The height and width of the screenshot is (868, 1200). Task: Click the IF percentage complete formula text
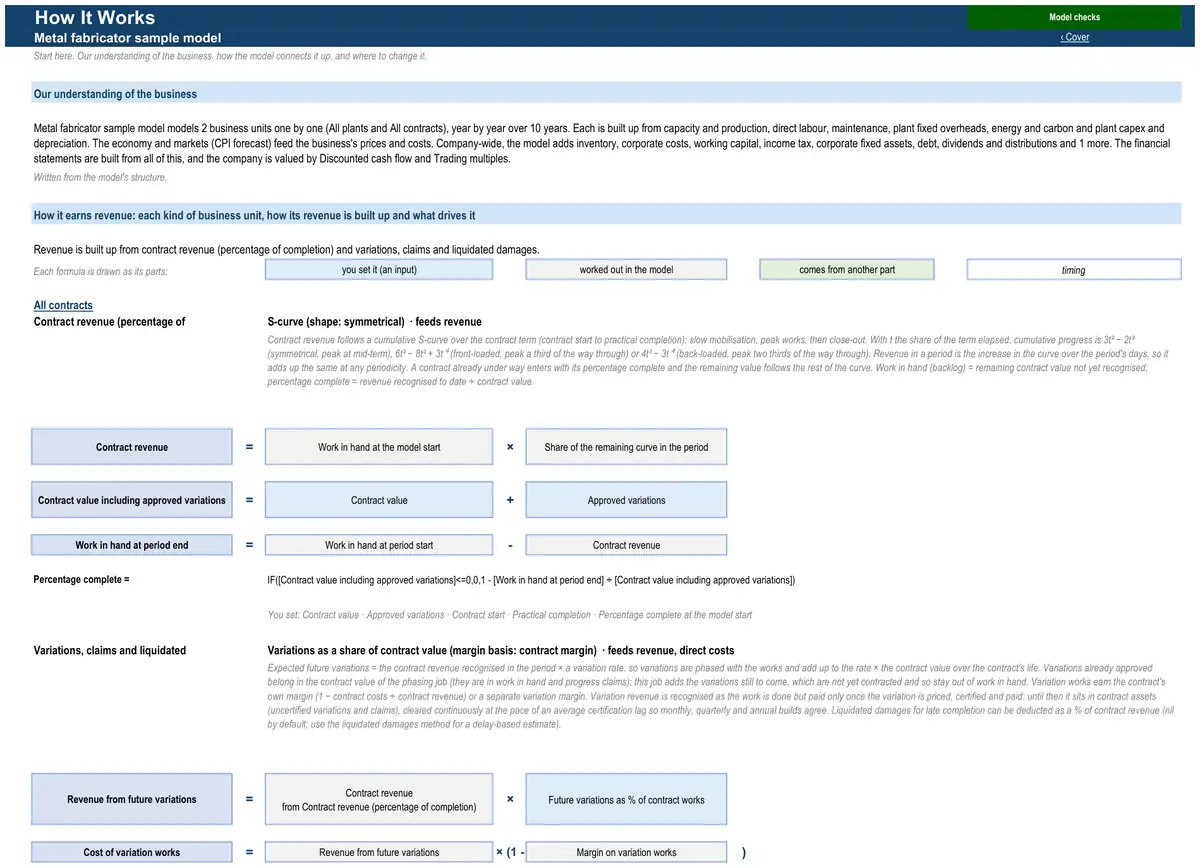[531, 580]
